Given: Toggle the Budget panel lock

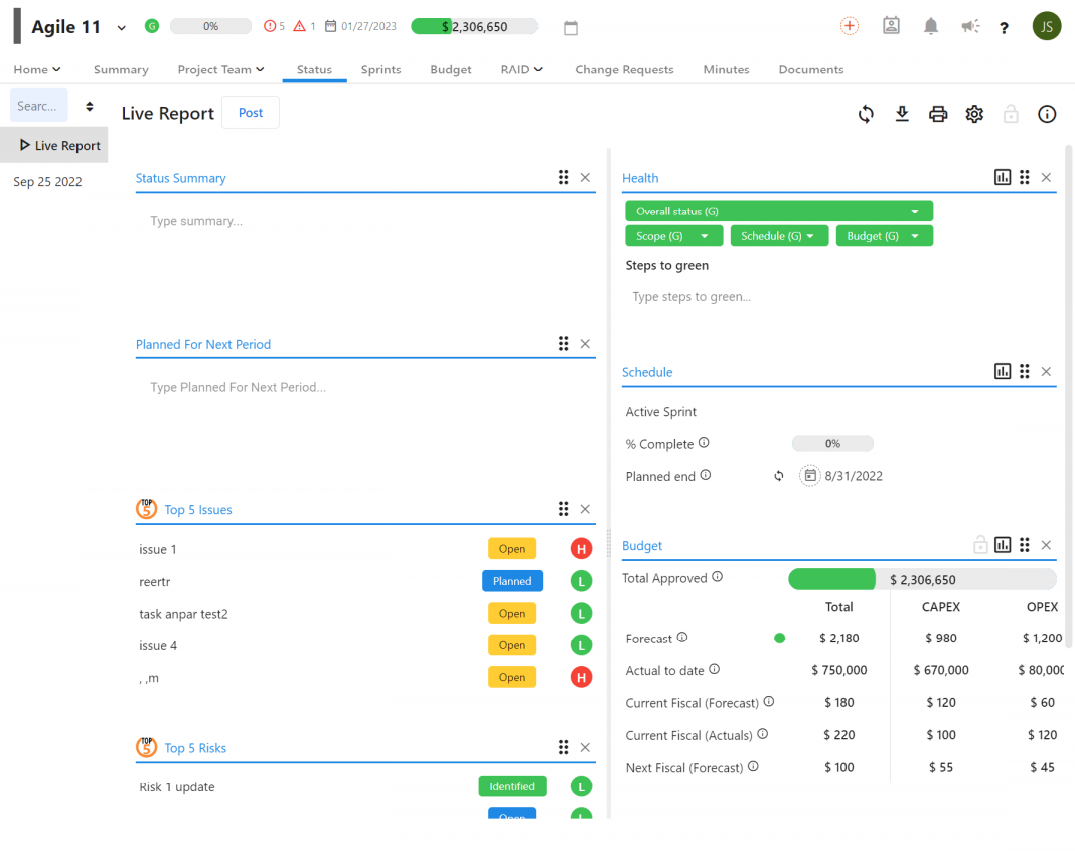Looking at the screenshot, I should [980, 545].
